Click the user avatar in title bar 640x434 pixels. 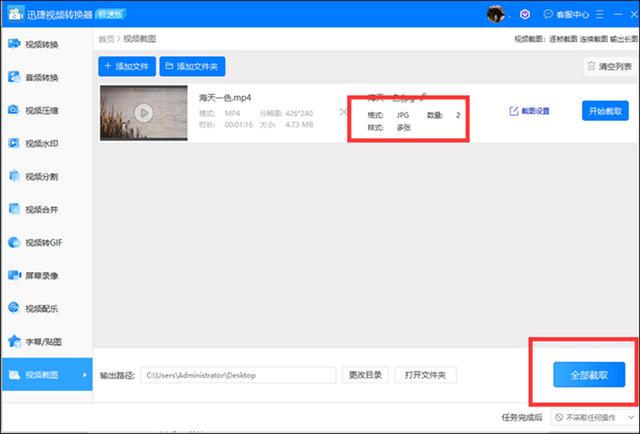point(495,15)
